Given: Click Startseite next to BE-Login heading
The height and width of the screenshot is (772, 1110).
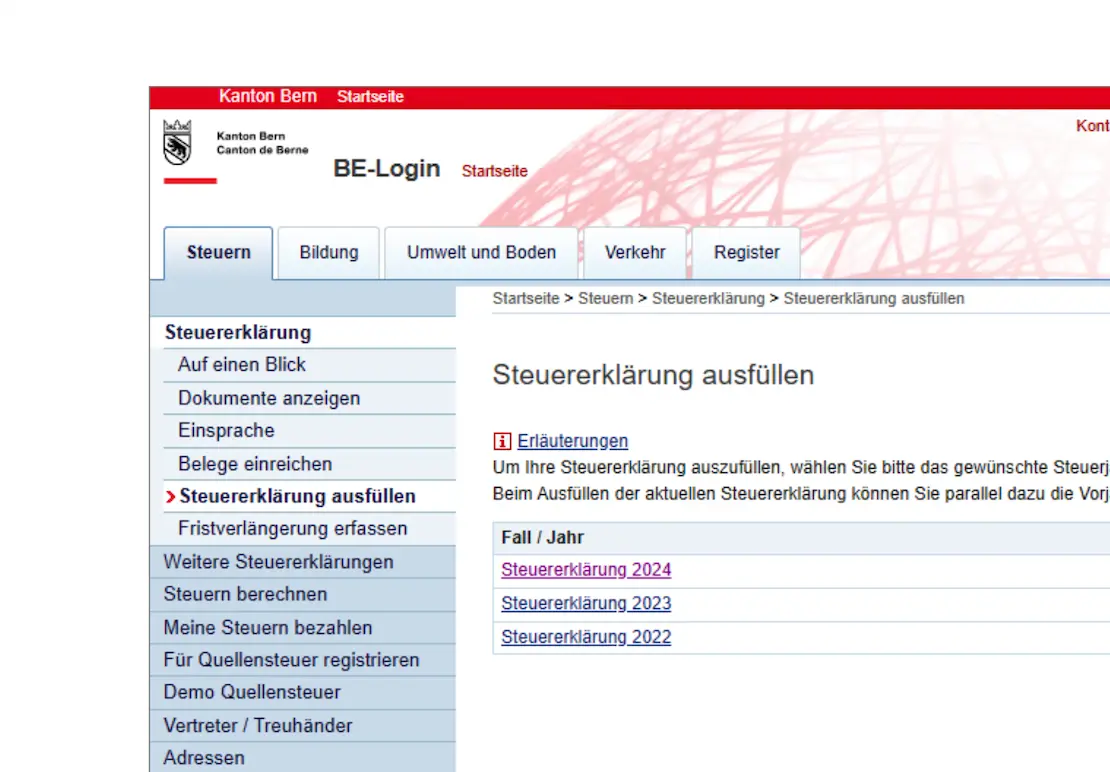Looking at the screenshot, I should (494, 171).
